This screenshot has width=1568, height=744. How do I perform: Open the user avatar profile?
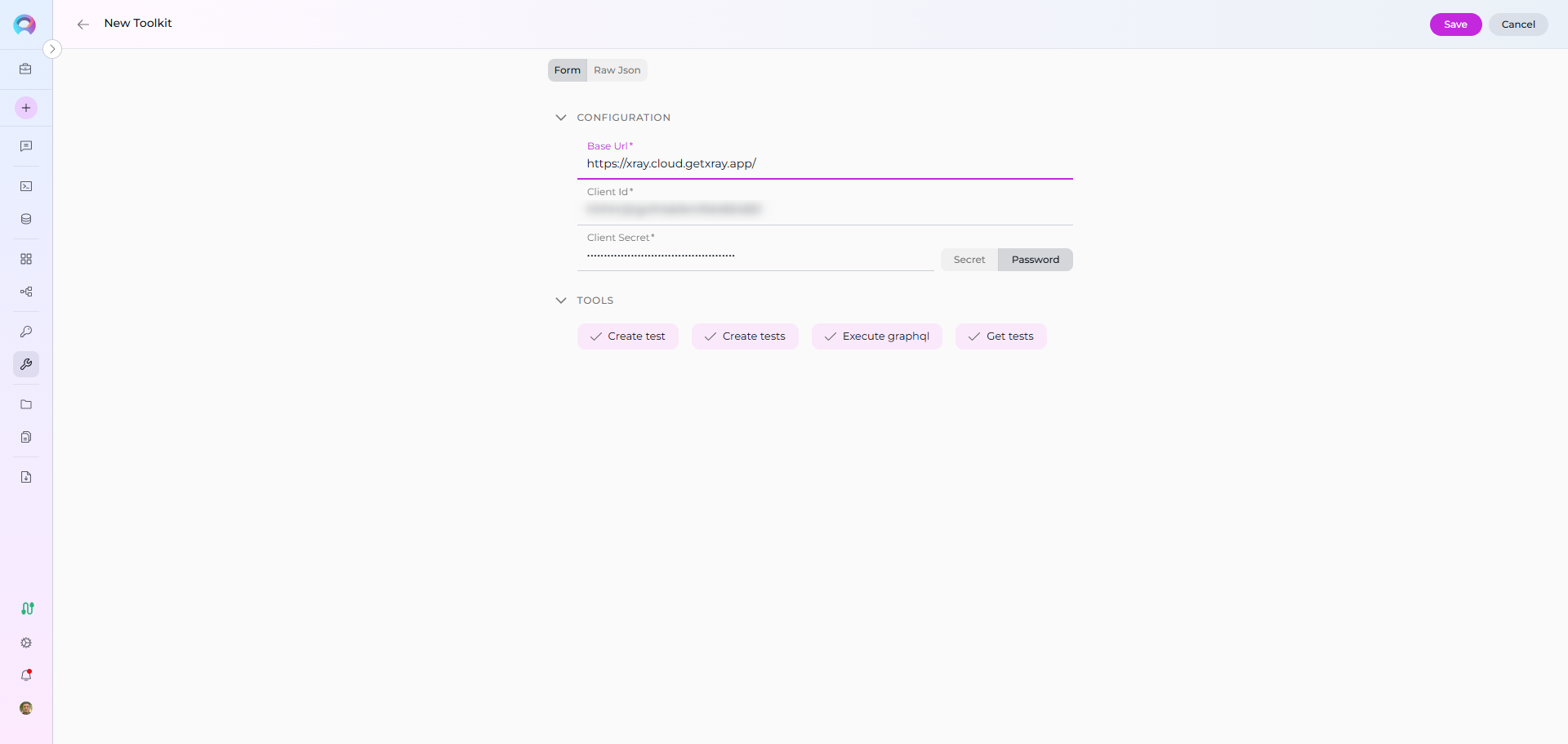(26, 708)
